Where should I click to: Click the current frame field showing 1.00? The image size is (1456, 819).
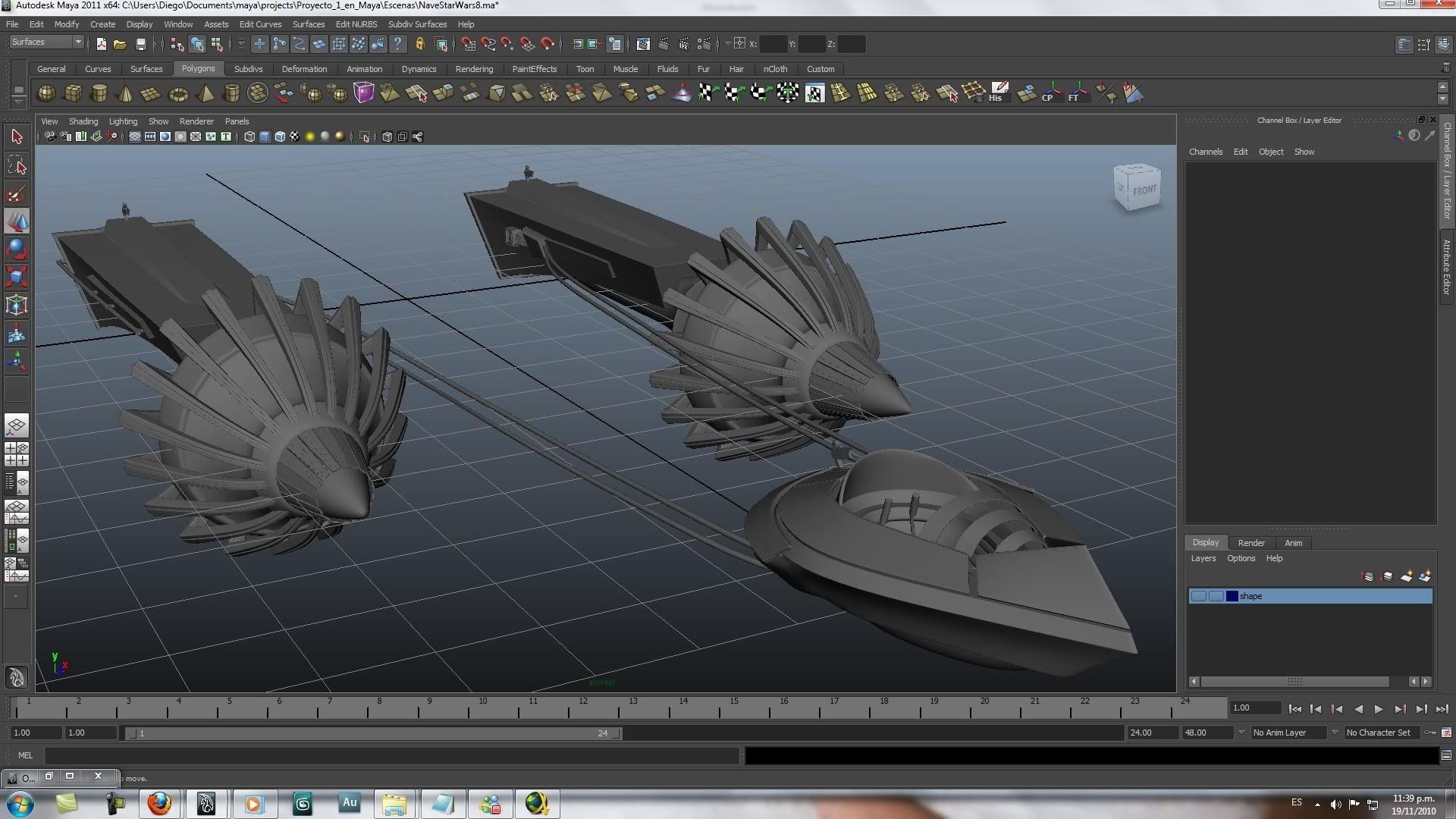coord(1256,708)
